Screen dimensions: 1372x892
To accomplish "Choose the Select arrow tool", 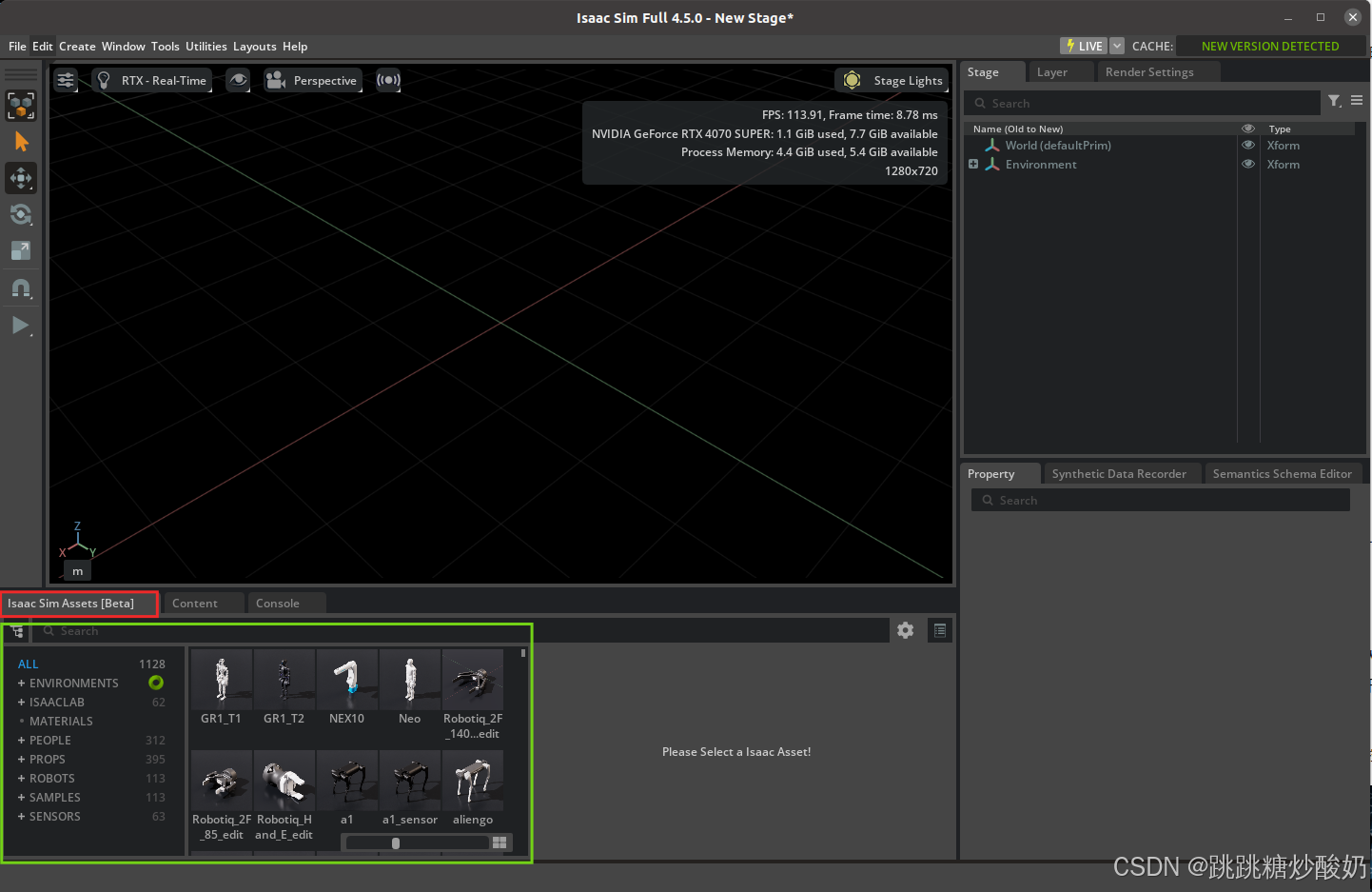I will pyautogui.click(x=21, y=142).
